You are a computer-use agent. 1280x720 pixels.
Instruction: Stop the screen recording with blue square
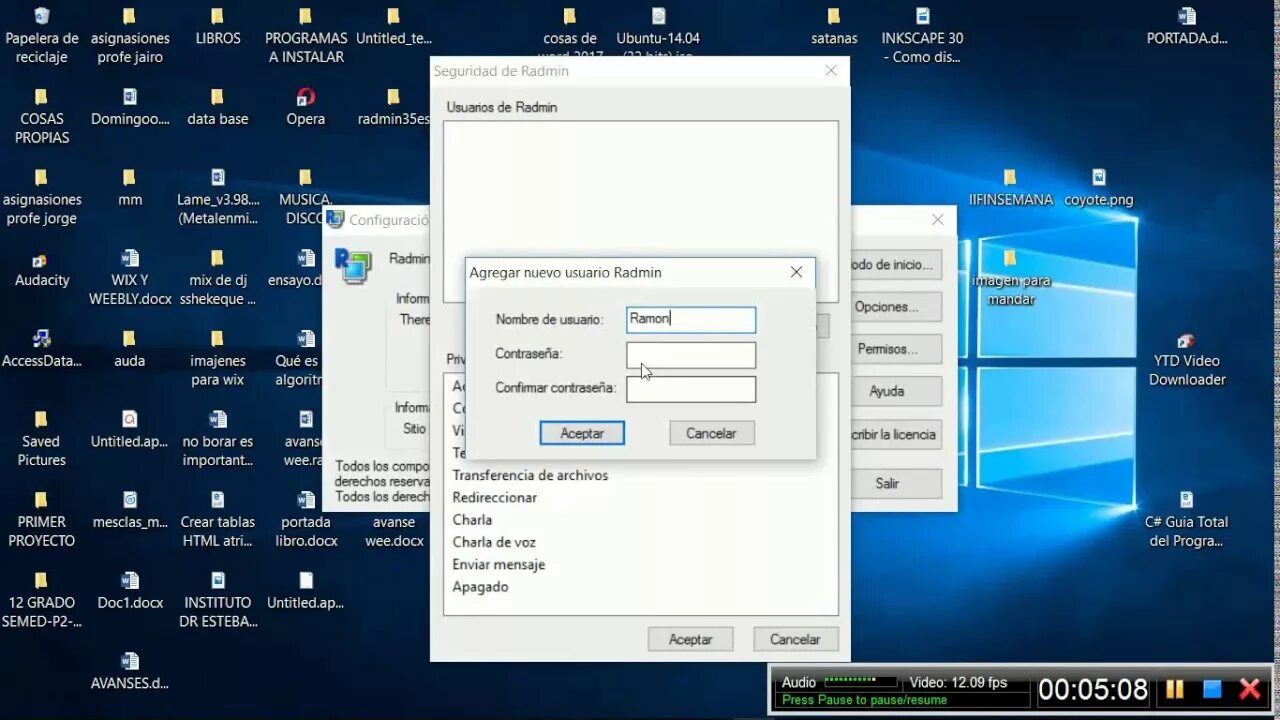pos(1212,689)
